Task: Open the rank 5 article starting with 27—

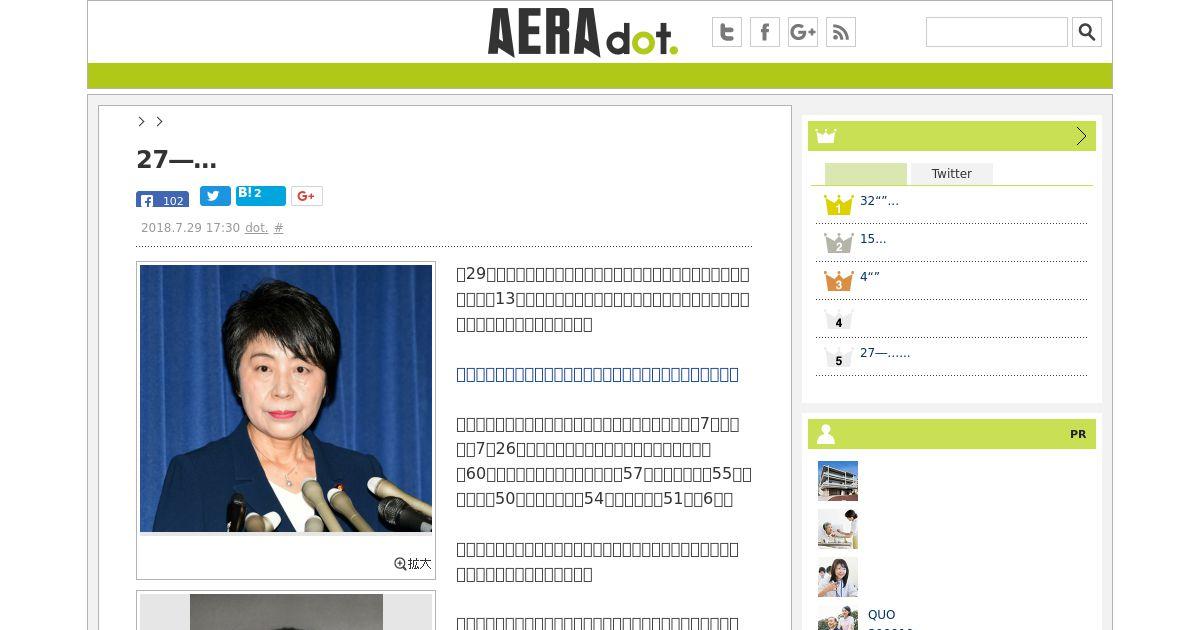Action: click(885, 353)
